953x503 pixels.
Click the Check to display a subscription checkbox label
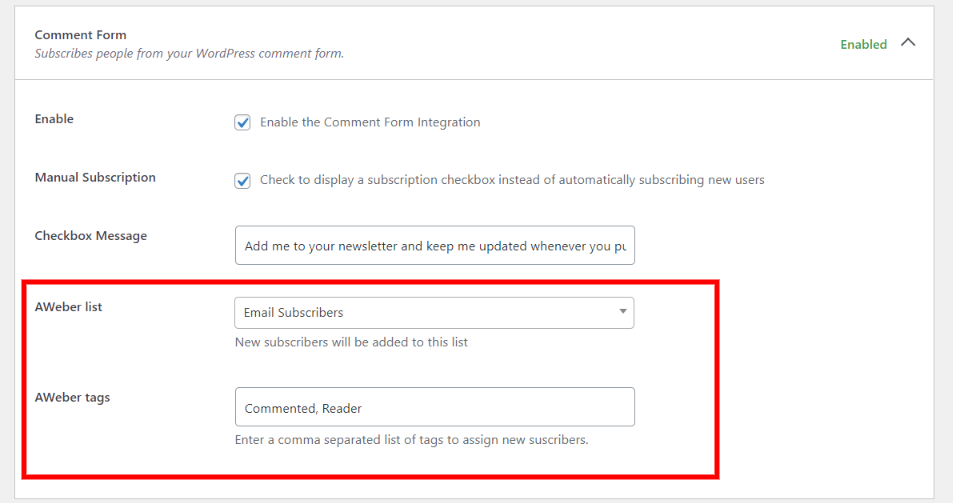[x=512, y=180]
